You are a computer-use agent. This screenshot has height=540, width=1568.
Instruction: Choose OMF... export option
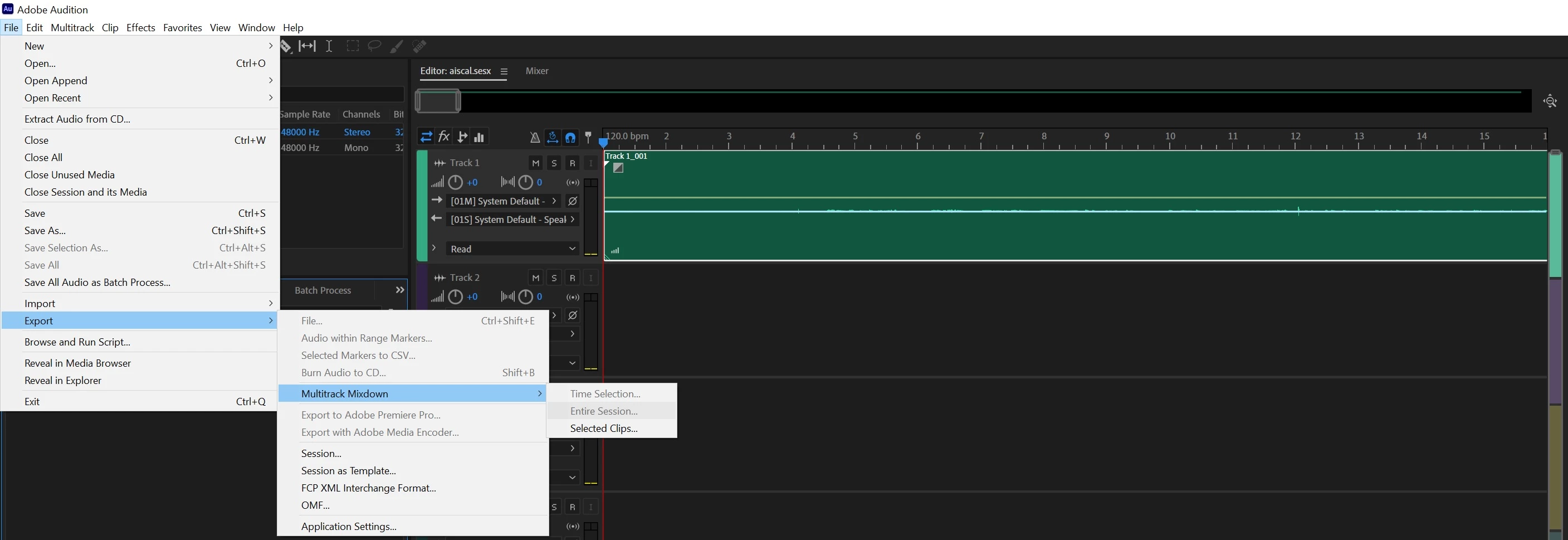413,505
